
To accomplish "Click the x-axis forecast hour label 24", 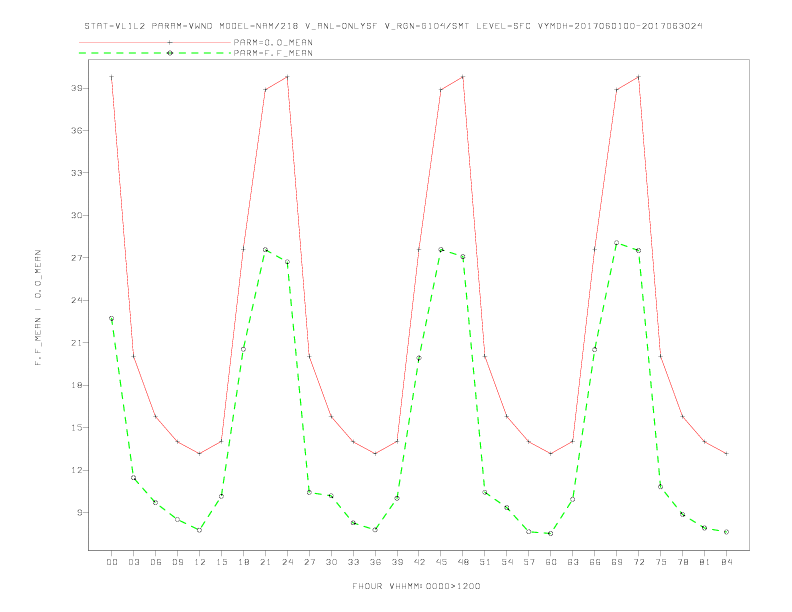I will coord(287,562).
